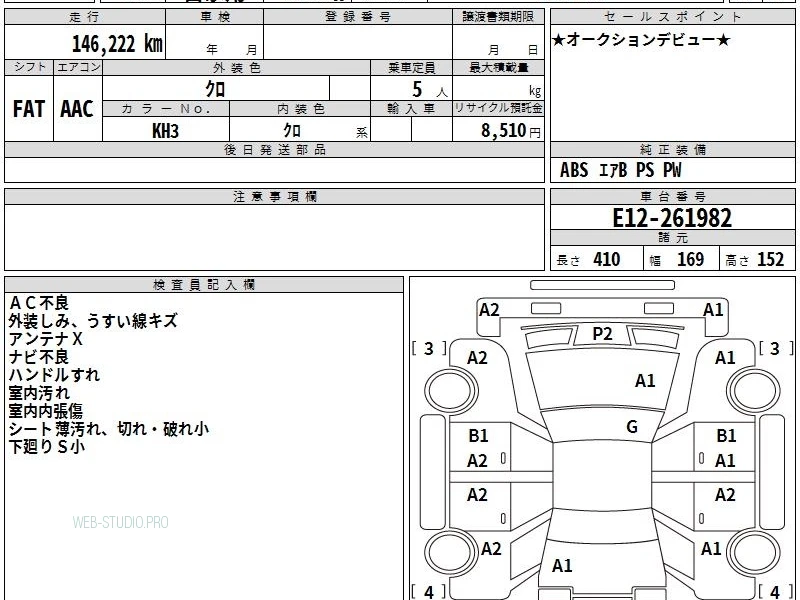Click the シート薄汚れ、切れ・破れ小 note line
800x600 pixels.
109,429
